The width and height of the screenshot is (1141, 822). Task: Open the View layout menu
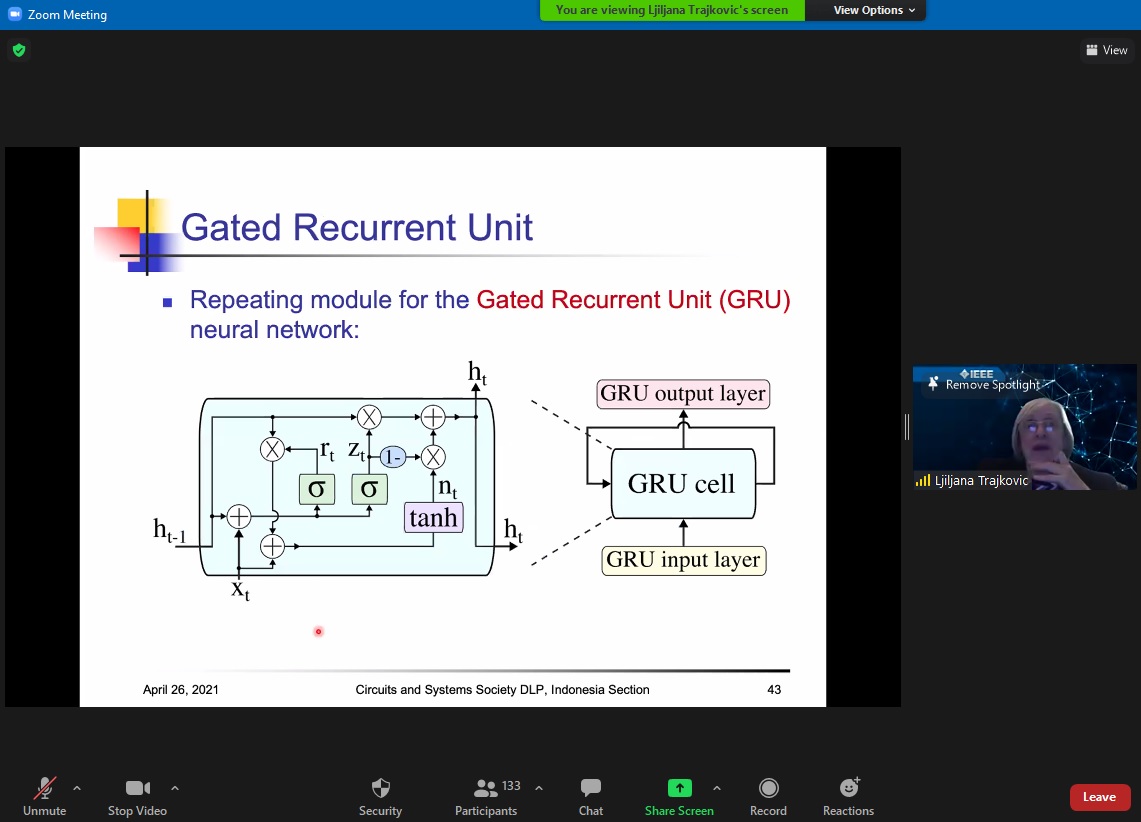tap(1107, 50)
